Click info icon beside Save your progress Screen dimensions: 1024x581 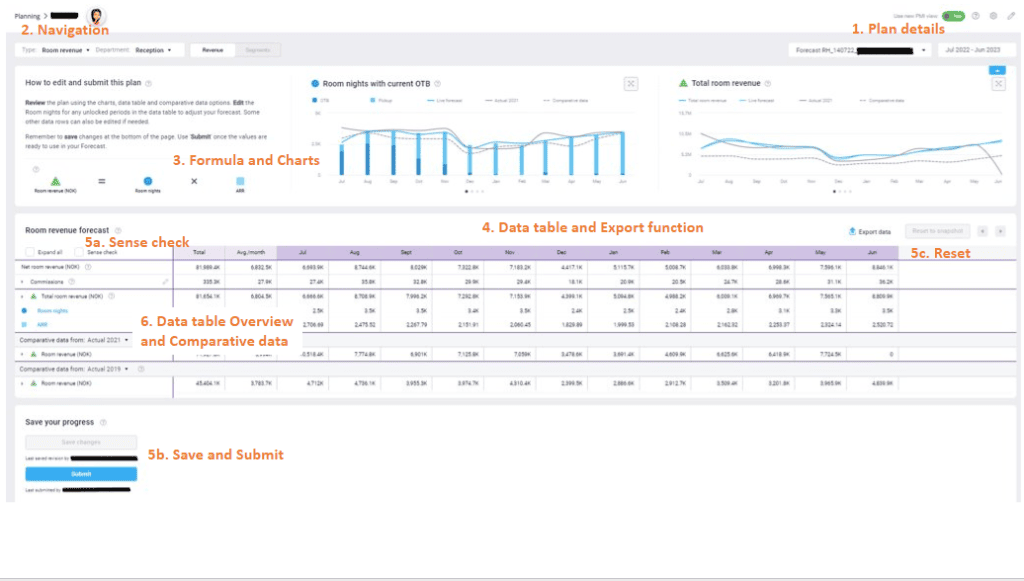tap(103, 423)
